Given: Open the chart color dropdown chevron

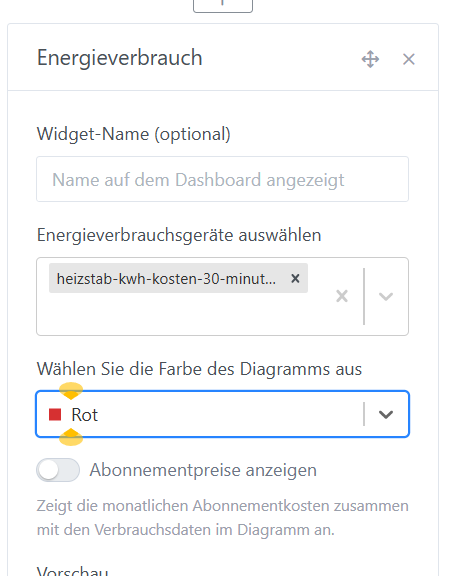Looking at the screenshot, I should pyautogui.click(x=386, y=414).
